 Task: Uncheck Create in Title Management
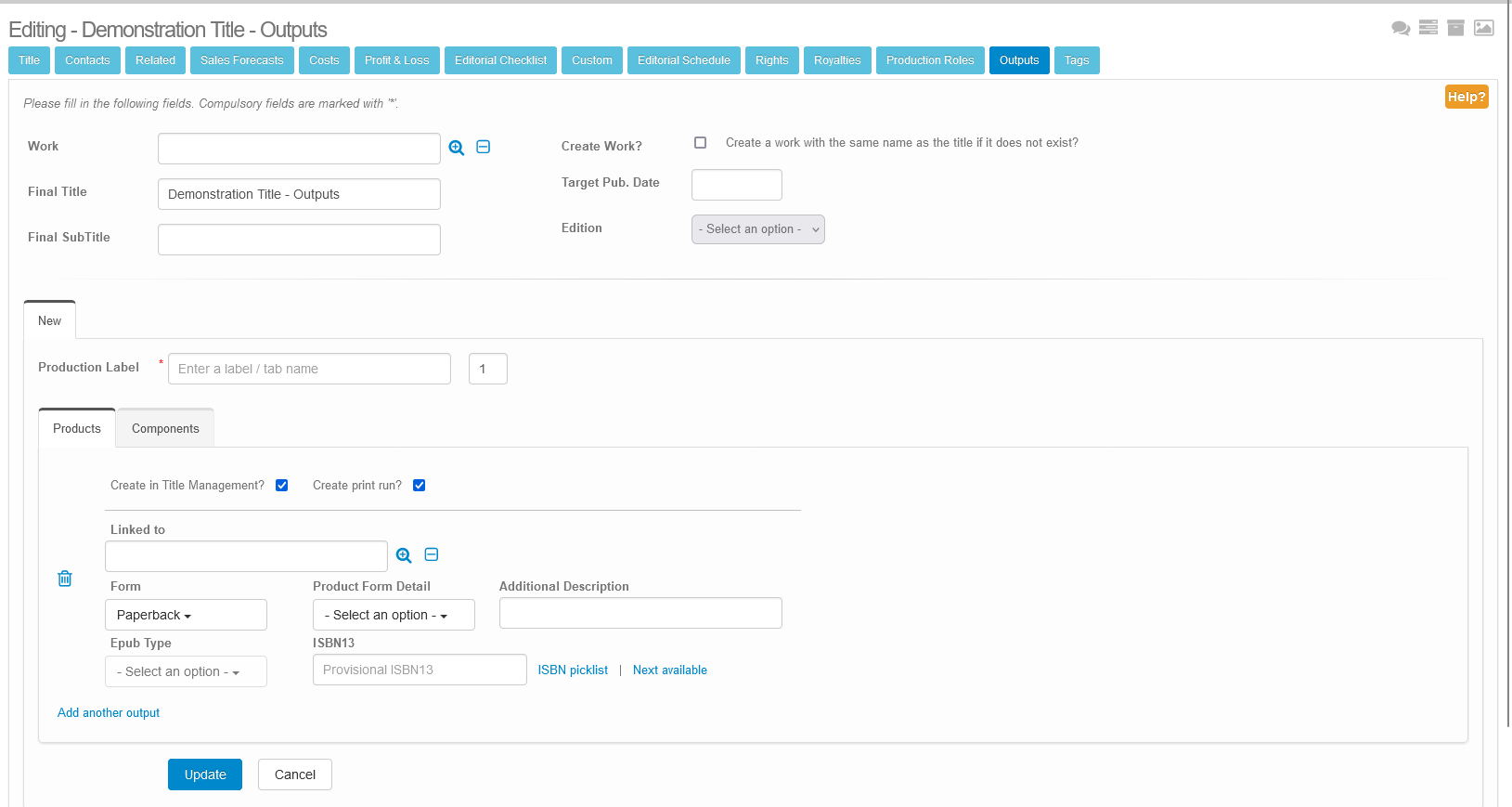pos(282,486)
